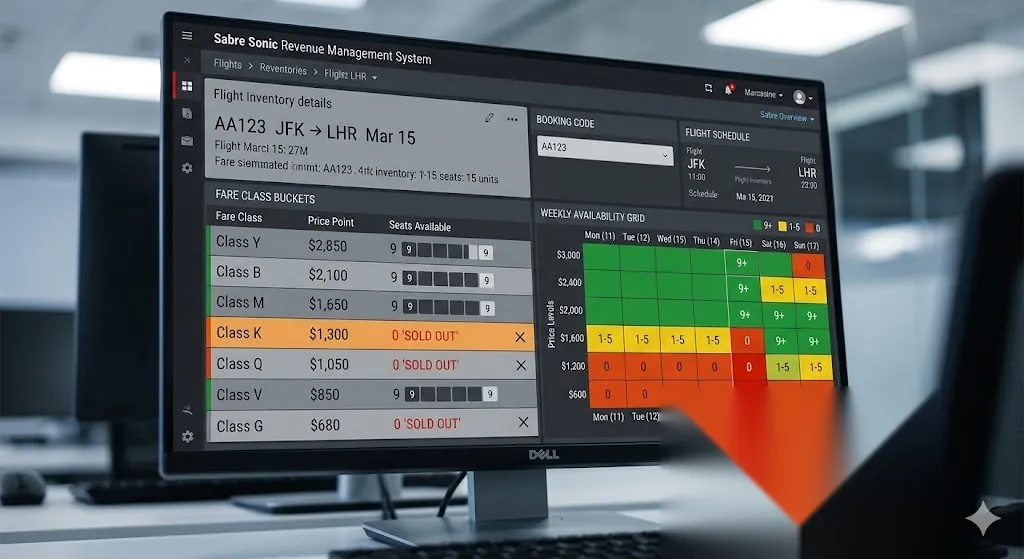
Task: Click LHR 23:00 in Flight Schedule
Action: pos(808,178)
